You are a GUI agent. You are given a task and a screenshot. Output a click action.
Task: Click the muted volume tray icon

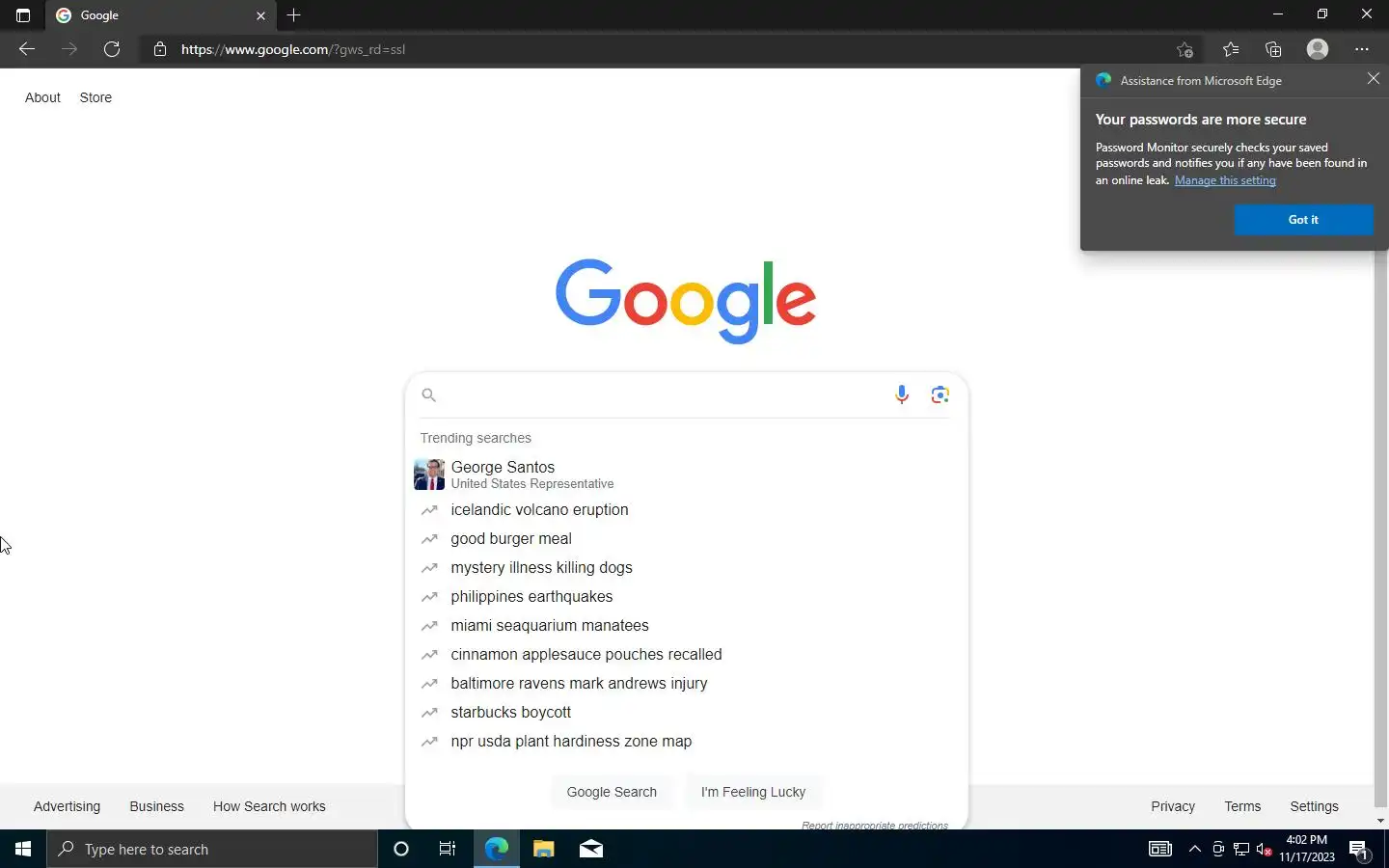(x=1265, y=849)
